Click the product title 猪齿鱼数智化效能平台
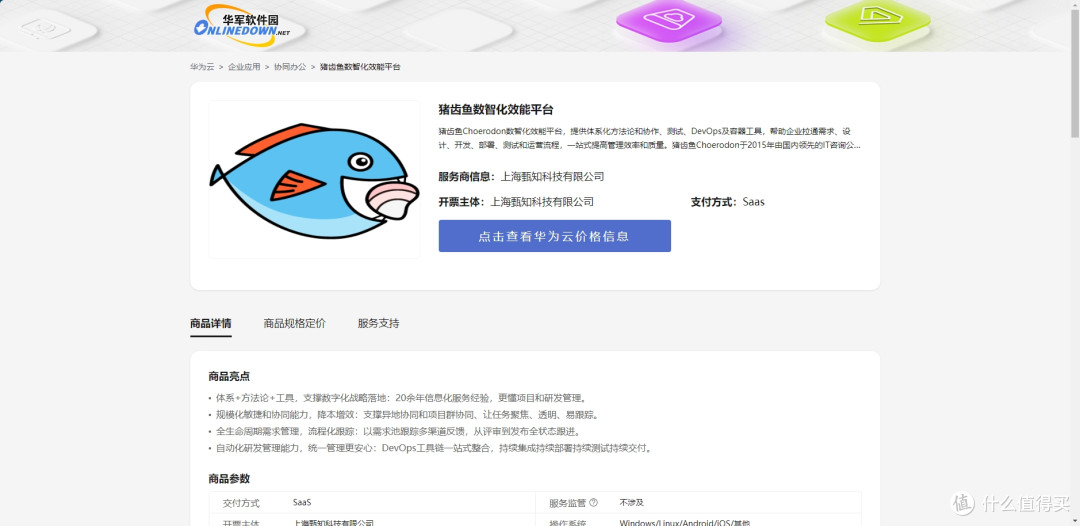 pos(496,109)
